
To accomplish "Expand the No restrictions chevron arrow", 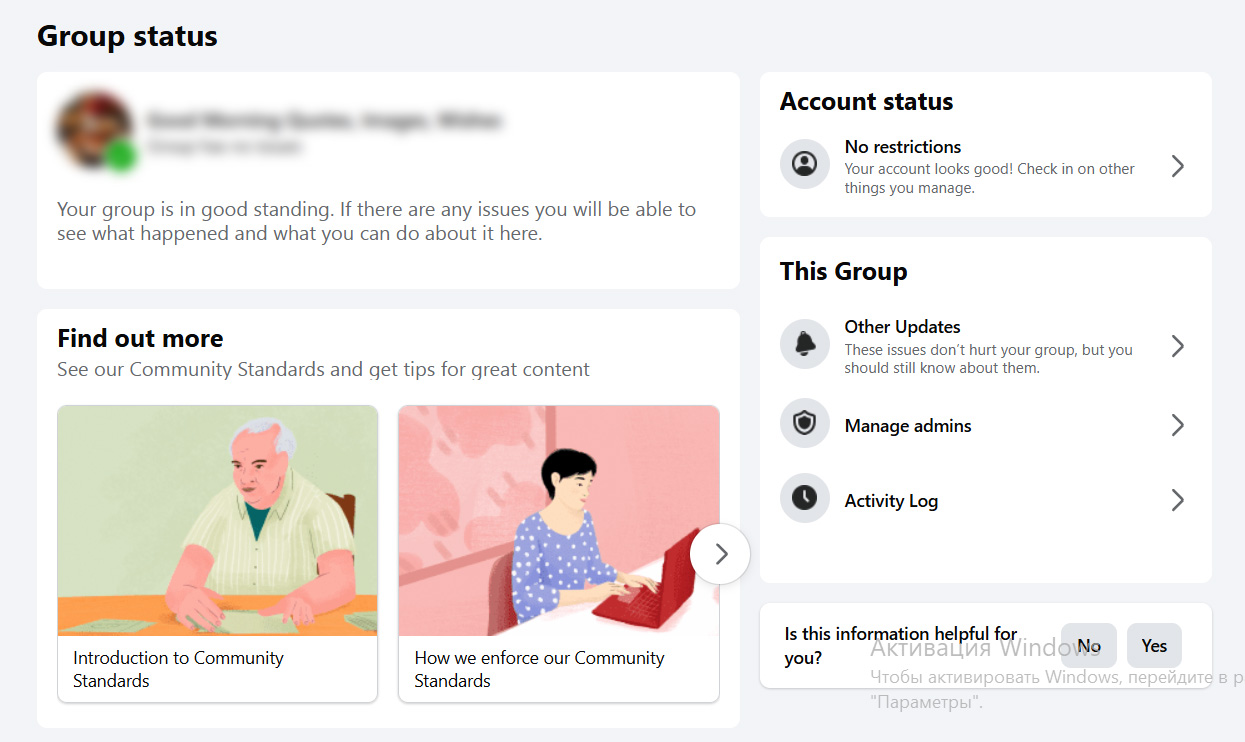I will [x=1177, y=166].
